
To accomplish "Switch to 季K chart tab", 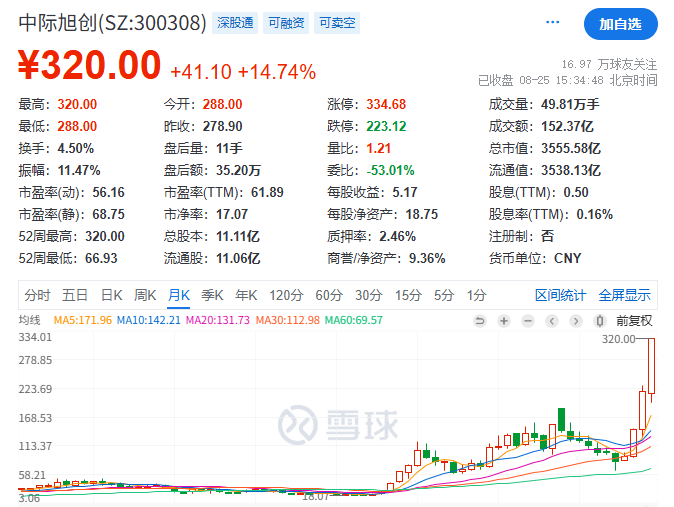I will [x=212, y=295].
